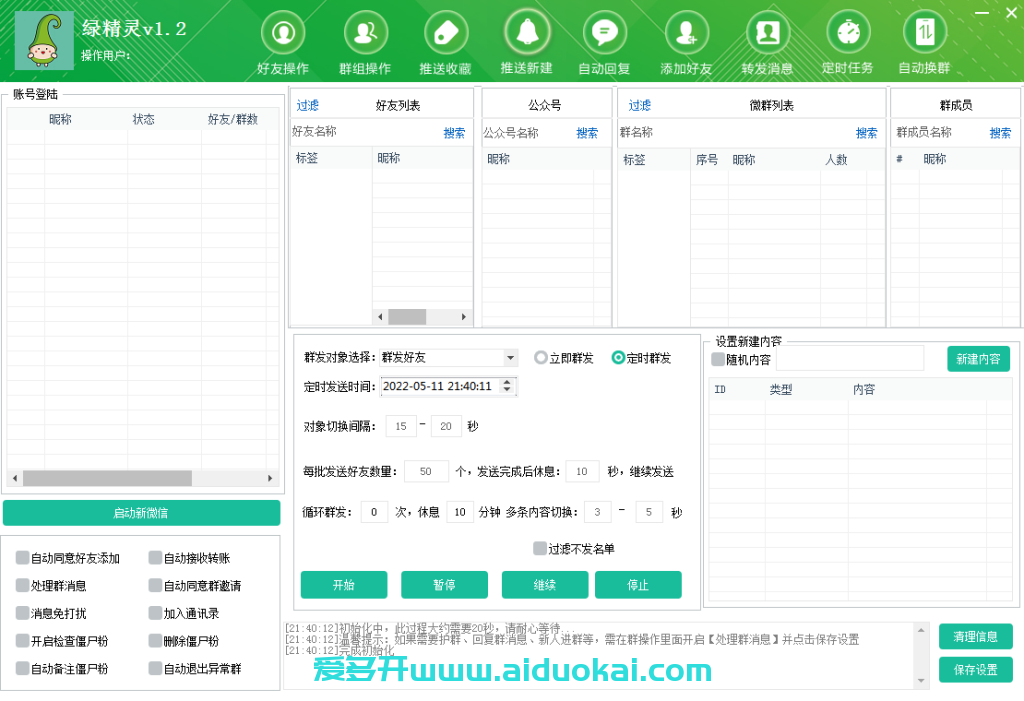Open the 好友操作 friend operations icon
Viewport: 1024px width, 701px height.
[283, 33]
